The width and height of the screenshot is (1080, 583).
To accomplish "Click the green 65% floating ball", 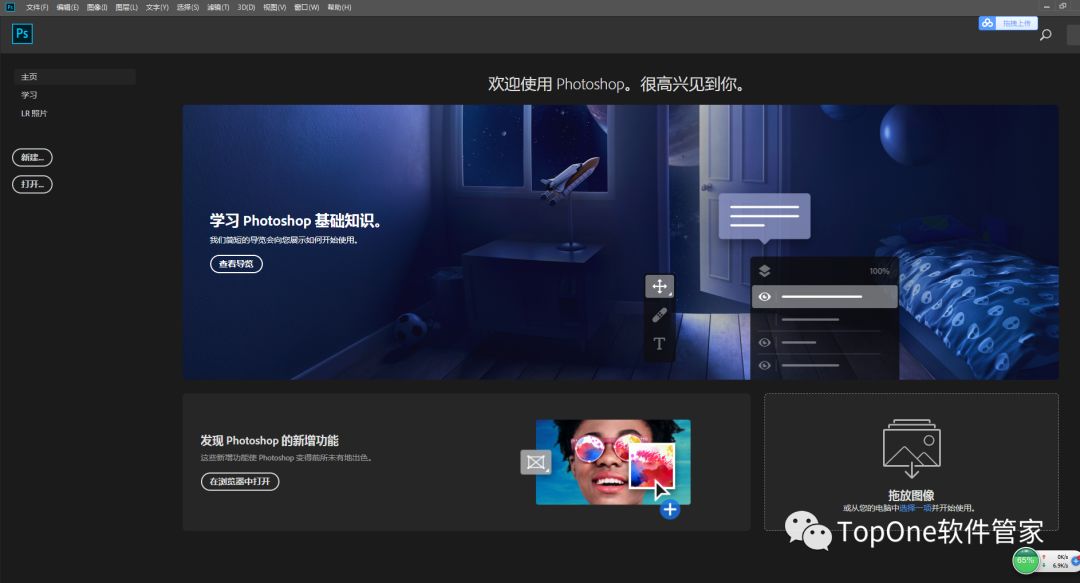I will click(x=1026, y=560).
